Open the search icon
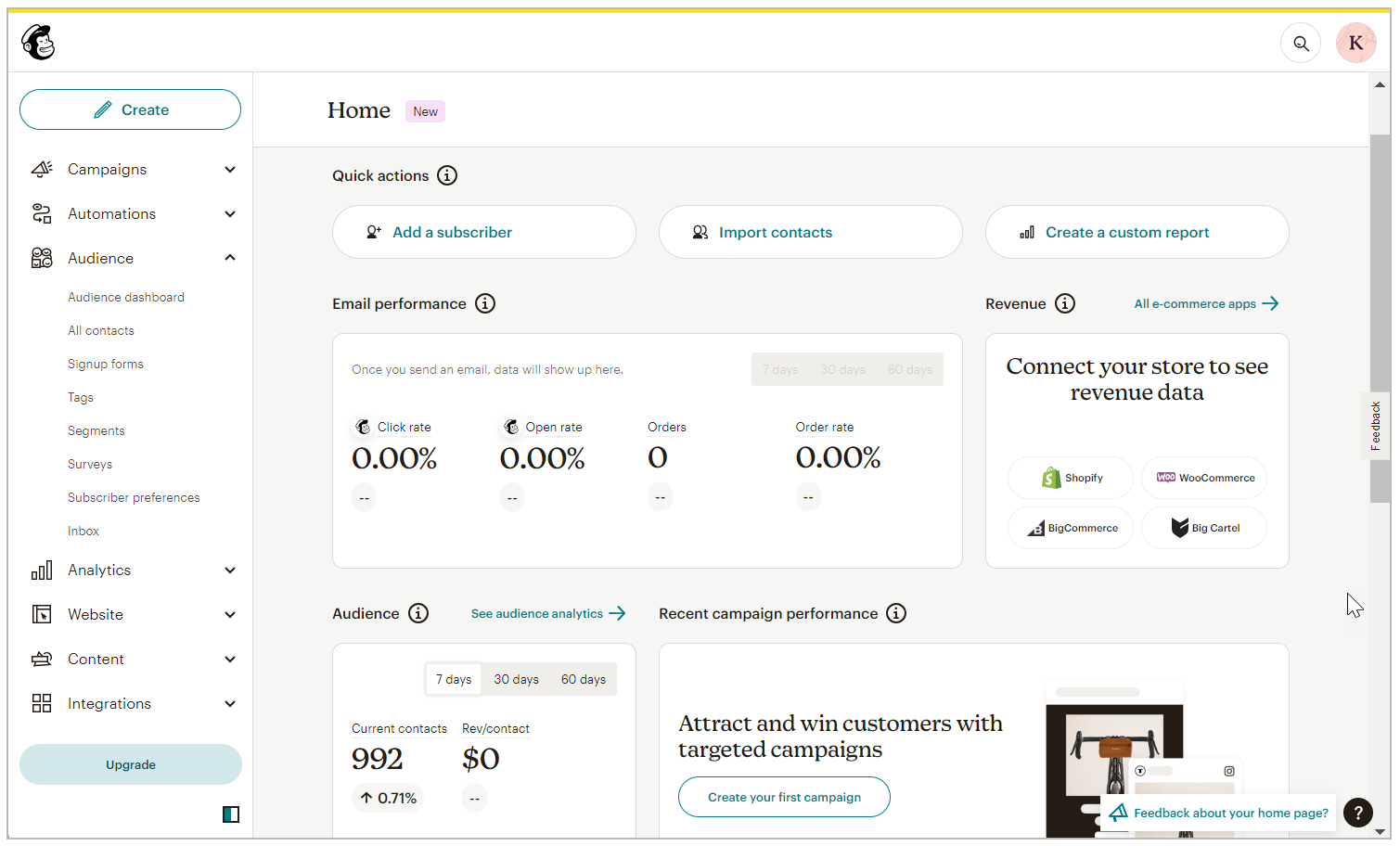Screen dimensions: 1400x846 [x=1301, y=43]
